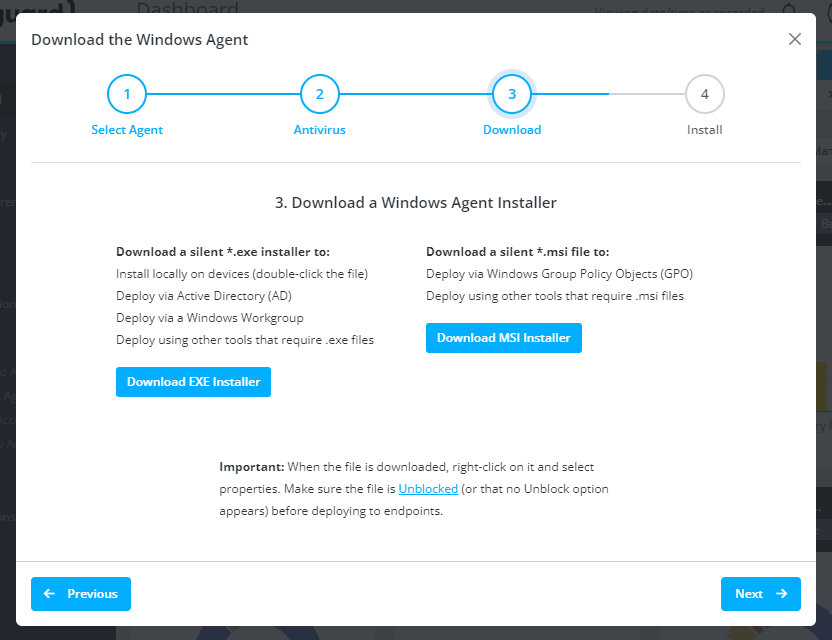This screenshot has width=832, height=640.
Task: Click 'Deploy via a Windows Workgroup' line
Action: pos(210,318)
